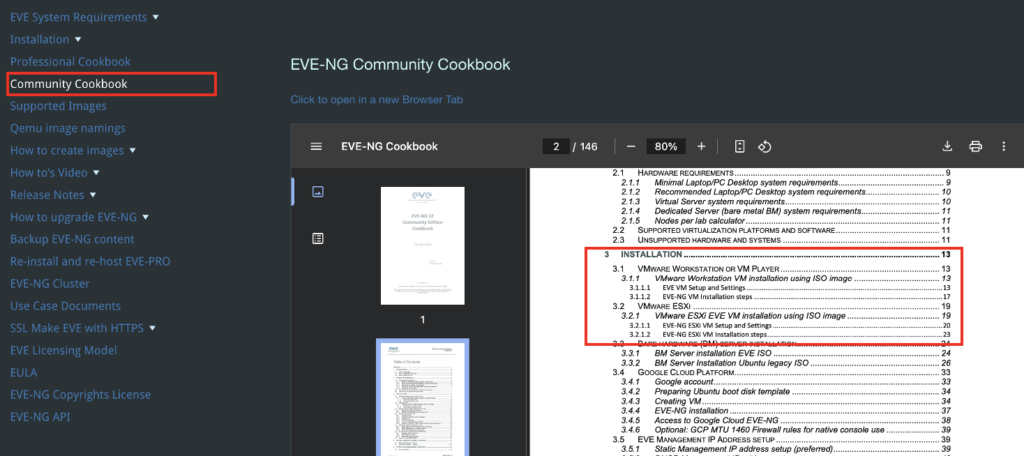The image size is (1024, 456).
Task: Zoom out with the minus icon
Action: (631, 146)
